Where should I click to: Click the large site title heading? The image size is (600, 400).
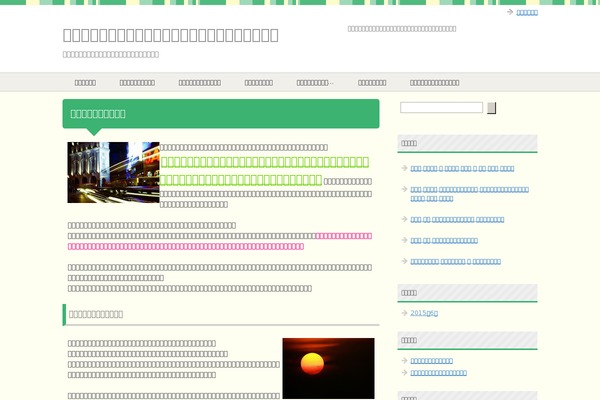point(171,35)
